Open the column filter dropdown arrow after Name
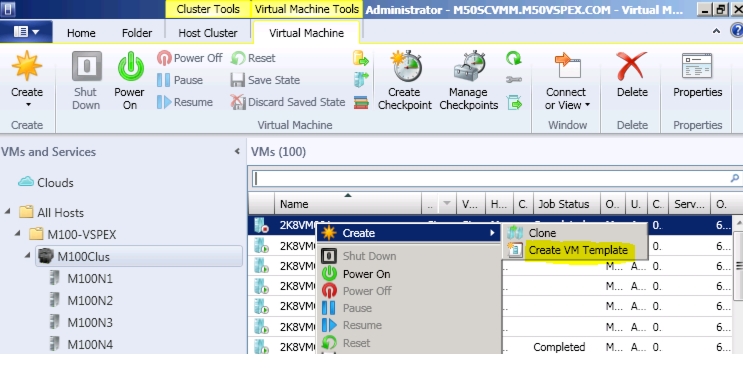 [446, 204]
